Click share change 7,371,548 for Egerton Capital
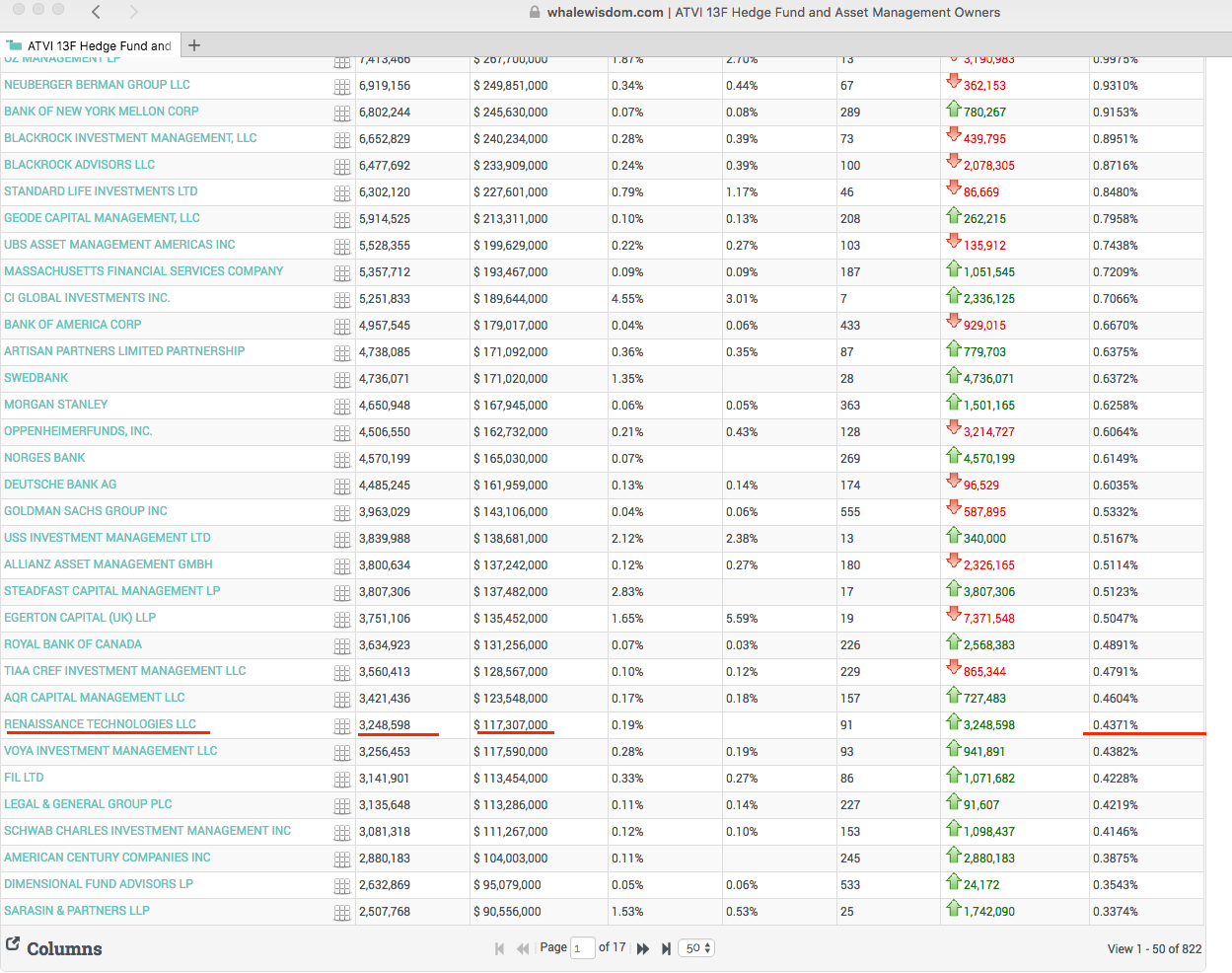The image size is (1232, 973). (x=988, y=619)
